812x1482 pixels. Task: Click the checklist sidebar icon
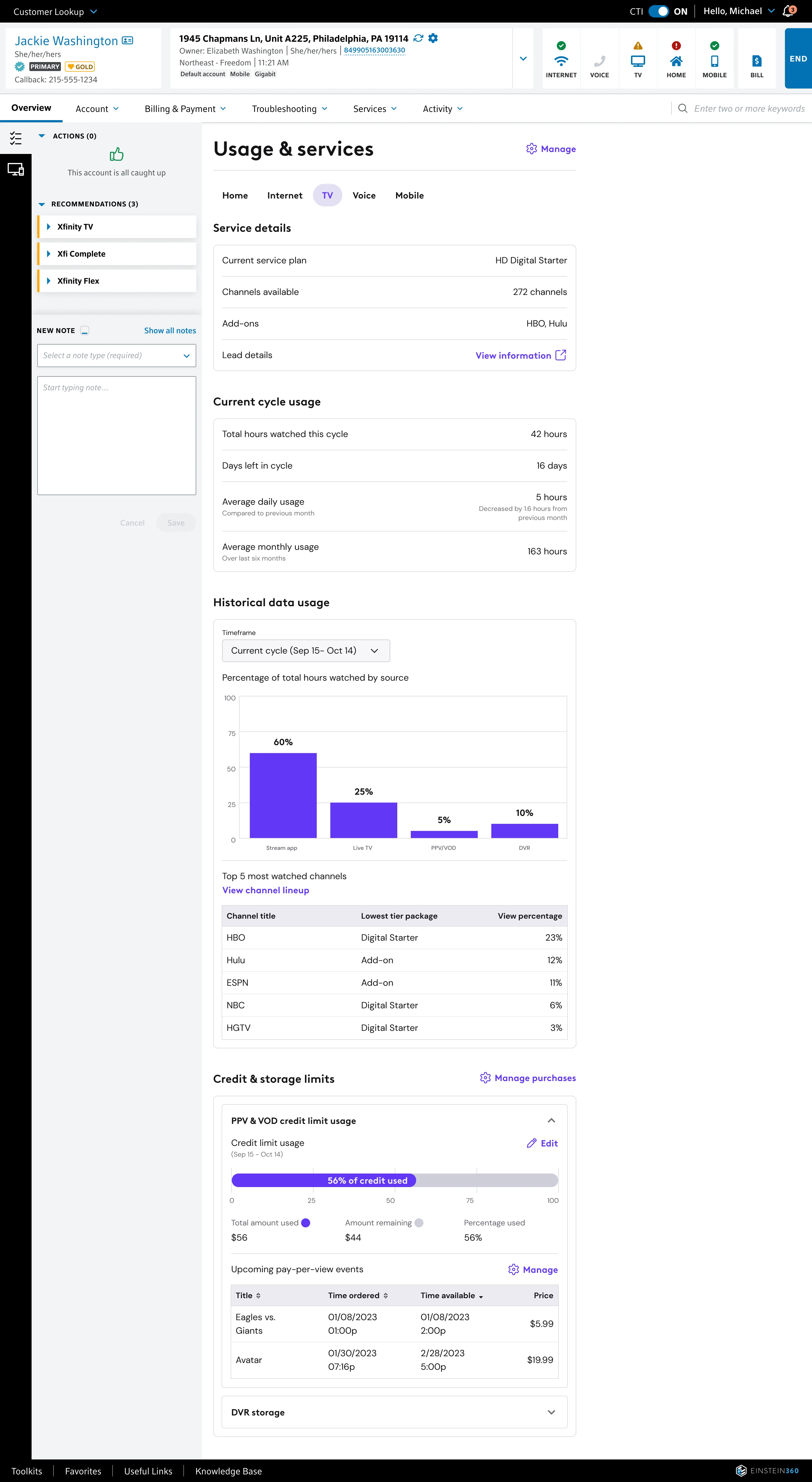click(x=16, y=138)
